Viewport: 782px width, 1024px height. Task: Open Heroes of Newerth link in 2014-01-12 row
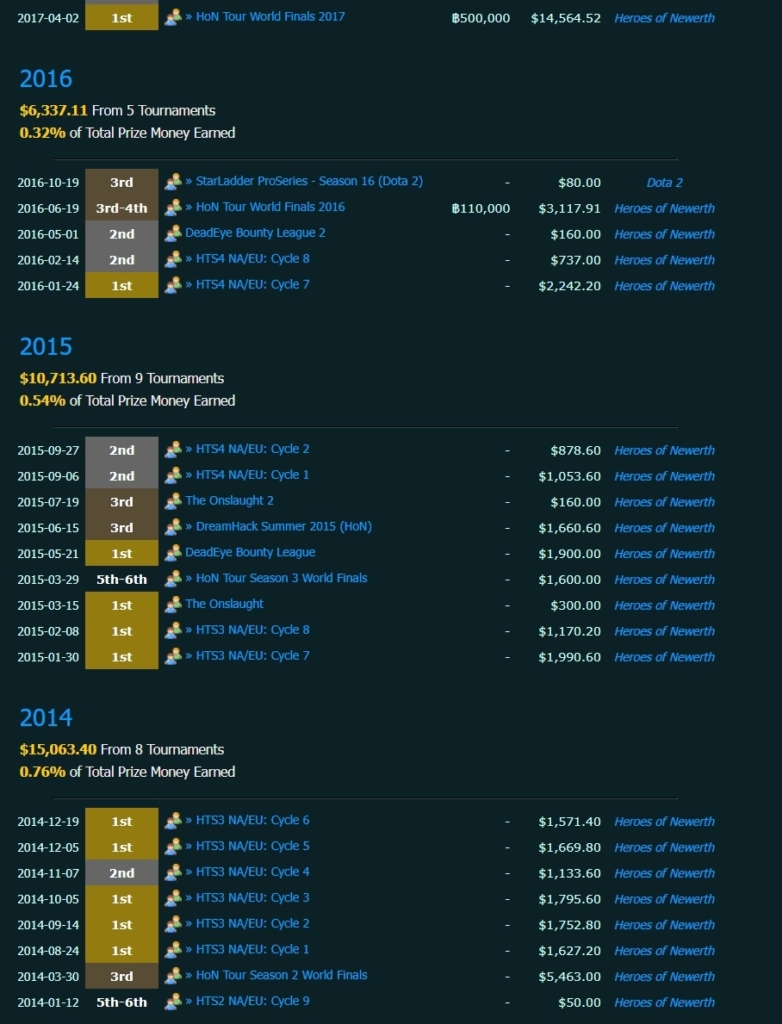point(664,1002)
